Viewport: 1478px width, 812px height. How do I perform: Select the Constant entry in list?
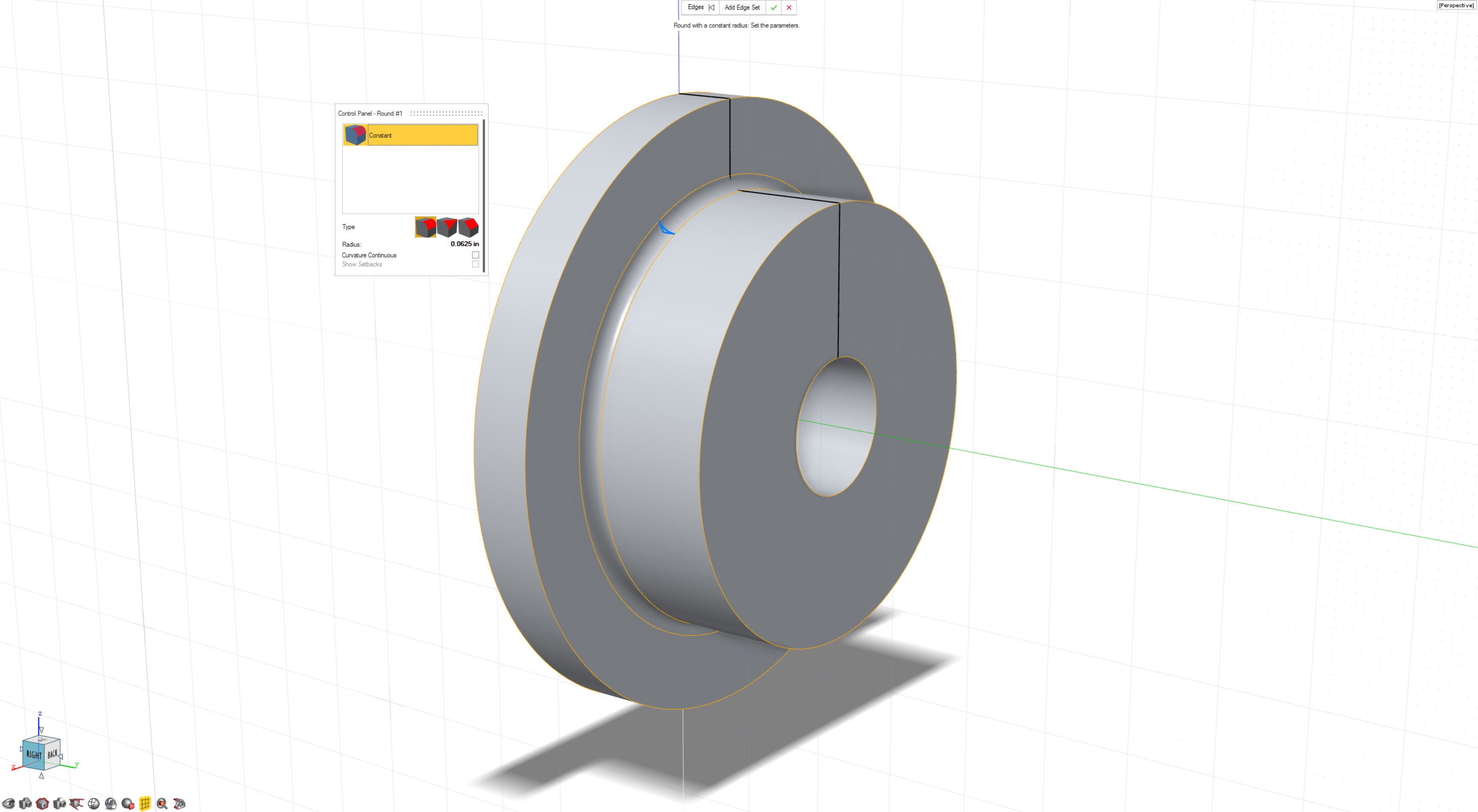click(x=410, y=135)
